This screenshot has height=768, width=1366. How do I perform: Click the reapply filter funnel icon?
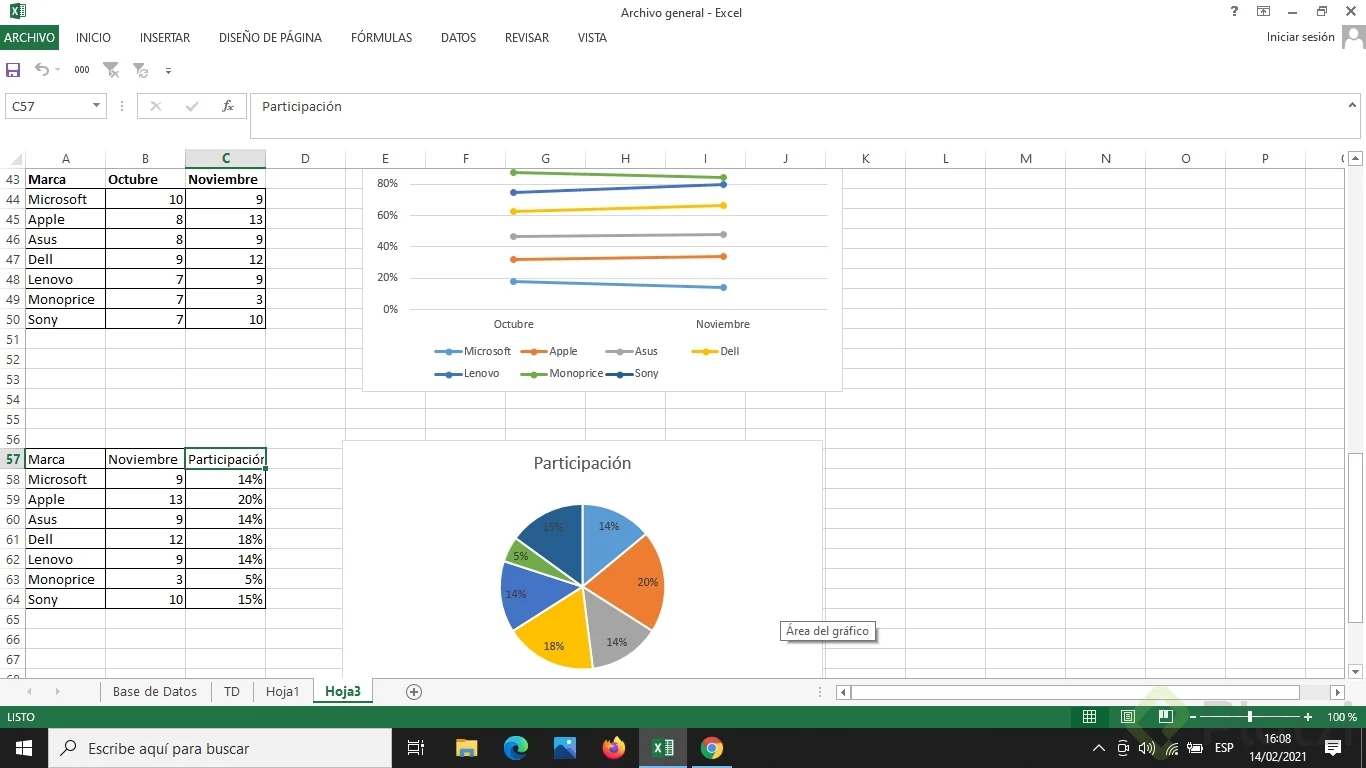140,70
